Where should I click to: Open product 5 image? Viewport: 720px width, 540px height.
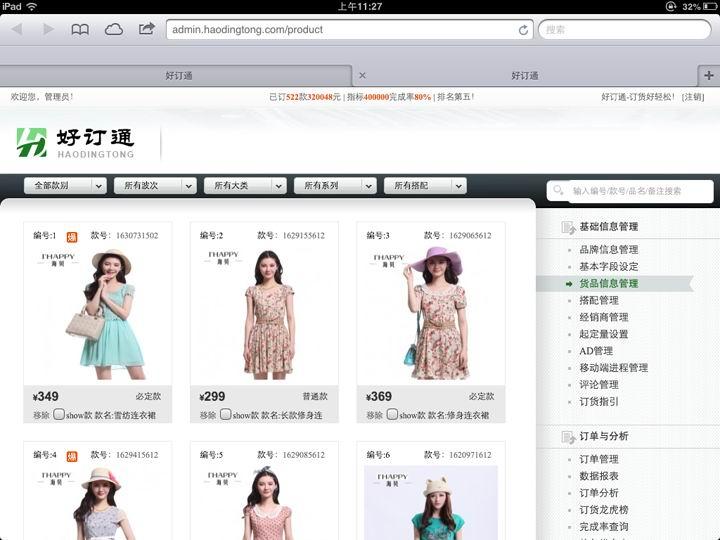coord(264,503)
